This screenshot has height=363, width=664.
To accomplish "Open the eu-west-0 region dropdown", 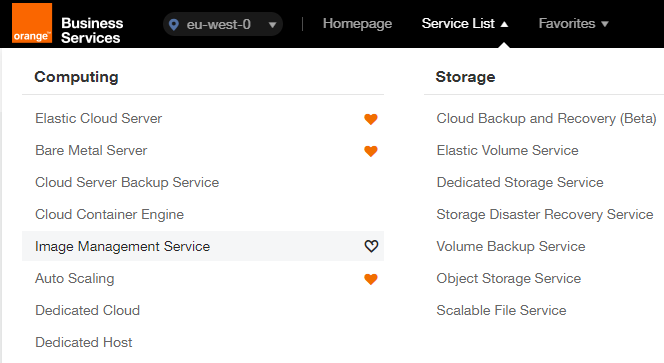I will 223,24.
